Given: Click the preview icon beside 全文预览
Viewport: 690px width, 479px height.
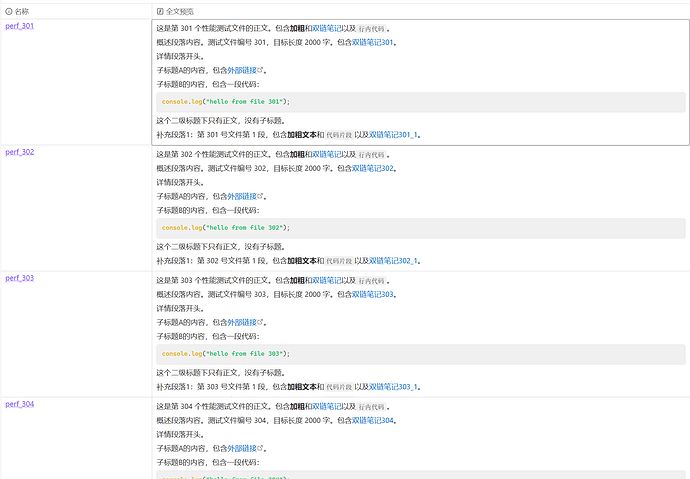Looking at the screenshot, I should click(160, 11).
